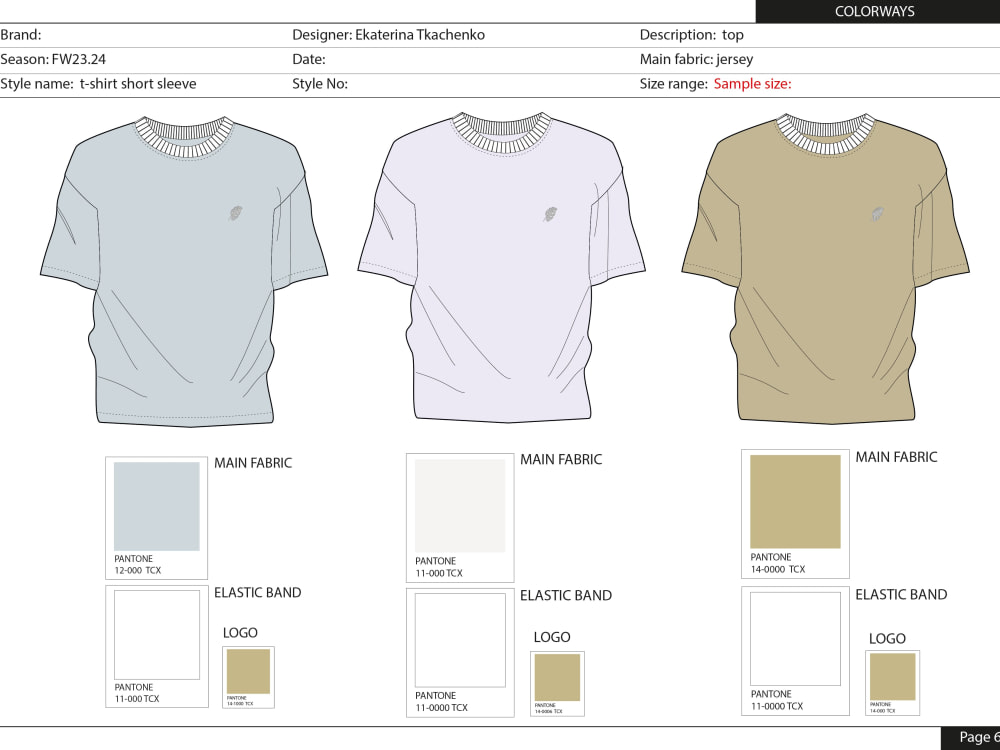The width and height of the screenshot is (1000, 750).
Task: Pick the beige main fabric swatch
Action: coord(795,501)
